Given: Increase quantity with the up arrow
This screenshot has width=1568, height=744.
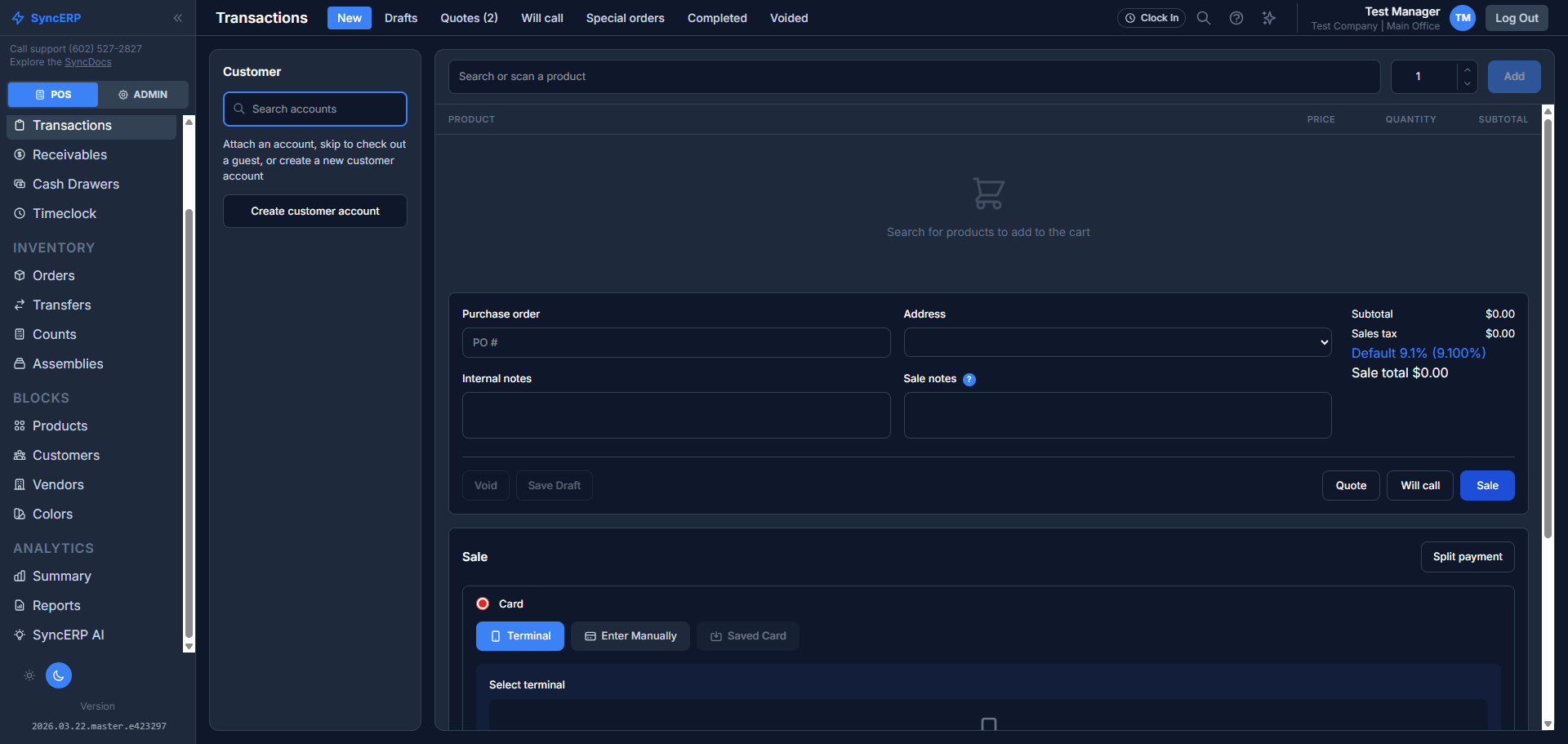Looking at the screenshot, I should [x=1466, y=70].
